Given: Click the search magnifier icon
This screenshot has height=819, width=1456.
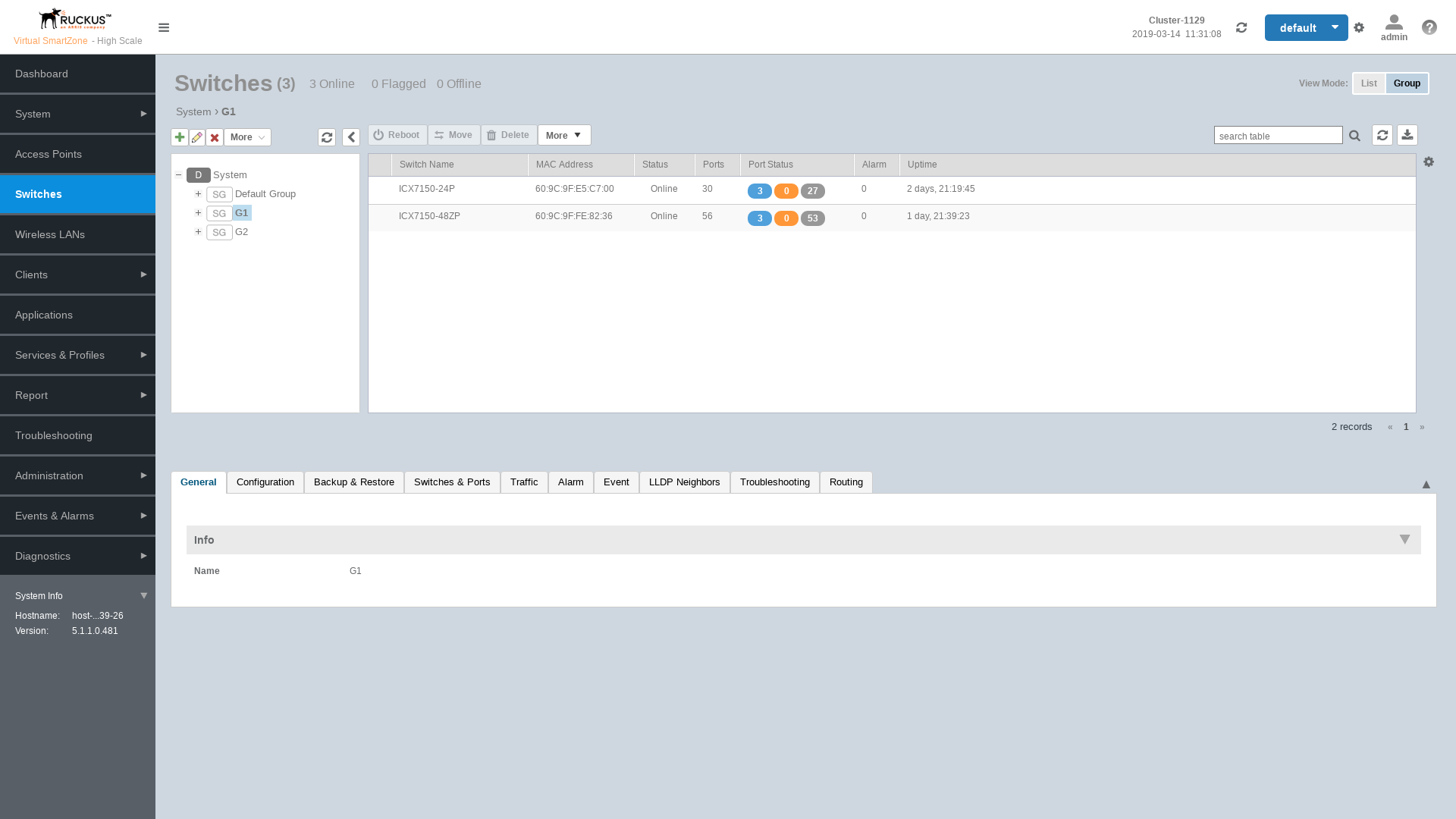Looking at the screenshot, I should click(x=1354, y=136).
